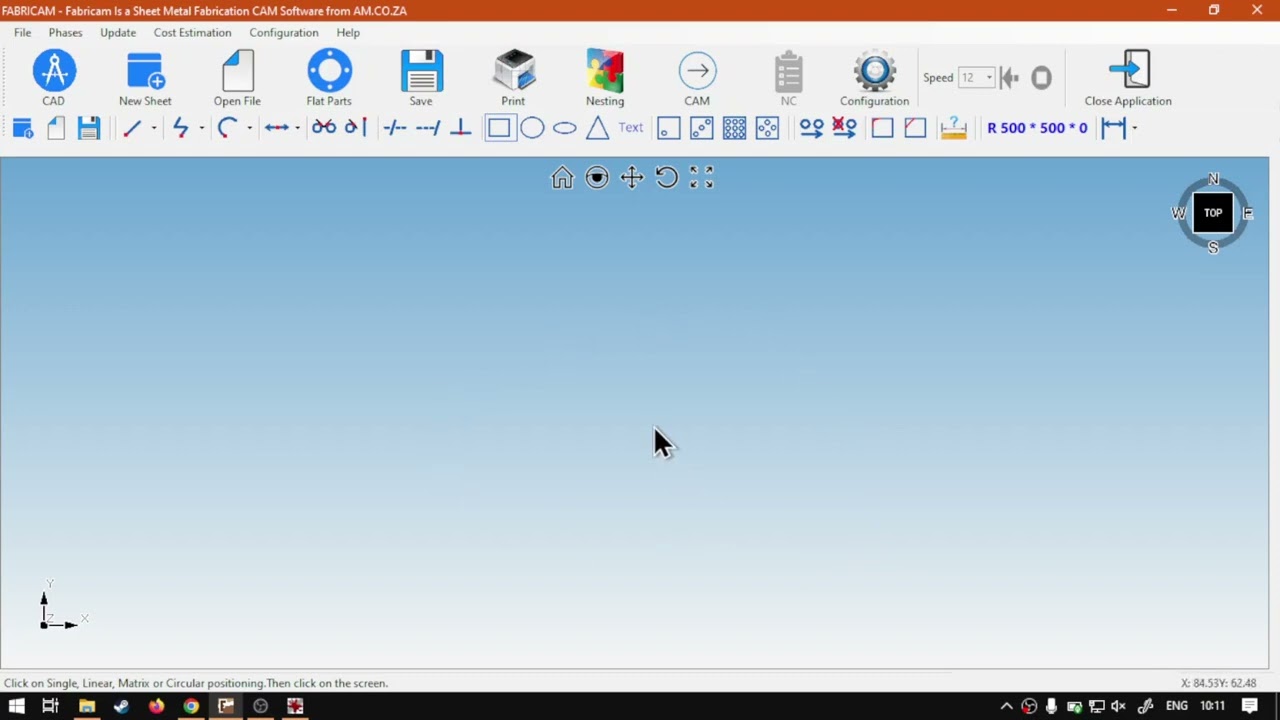The image size is (1280, 720).
Task: Select the Circle shape tool
Action: coord(532,128)
